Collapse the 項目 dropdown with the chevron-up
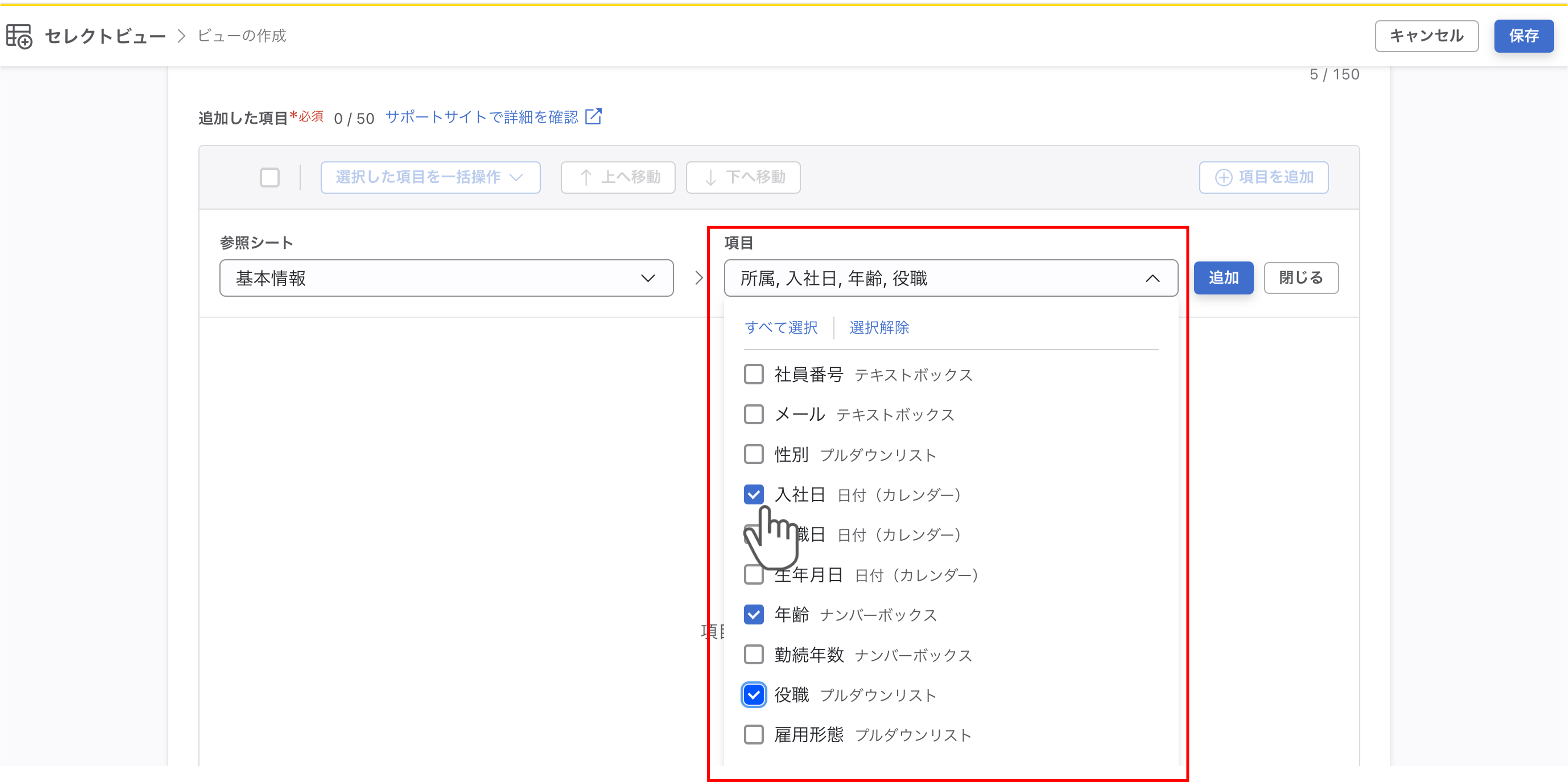Viewport: 1568px width, 782px height. (1152, 278)
